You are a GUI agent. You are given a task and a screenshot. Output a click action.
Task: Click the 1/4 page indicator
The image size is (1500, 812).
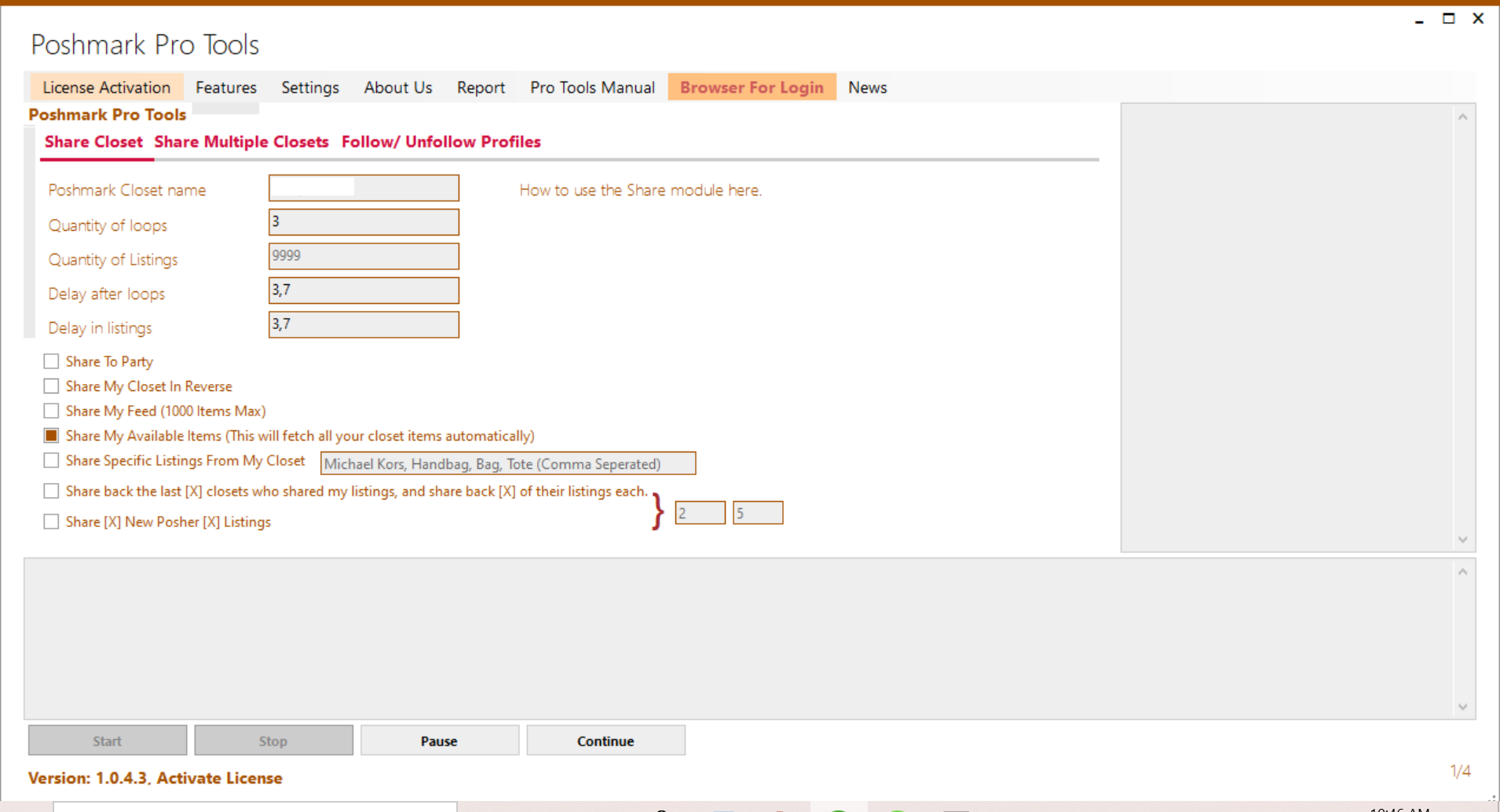(1460, 771)
